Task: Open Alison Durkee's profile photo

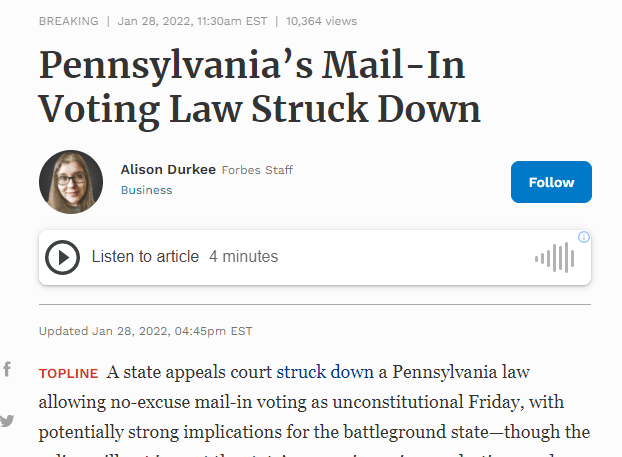Action: [x=71, y=182]
